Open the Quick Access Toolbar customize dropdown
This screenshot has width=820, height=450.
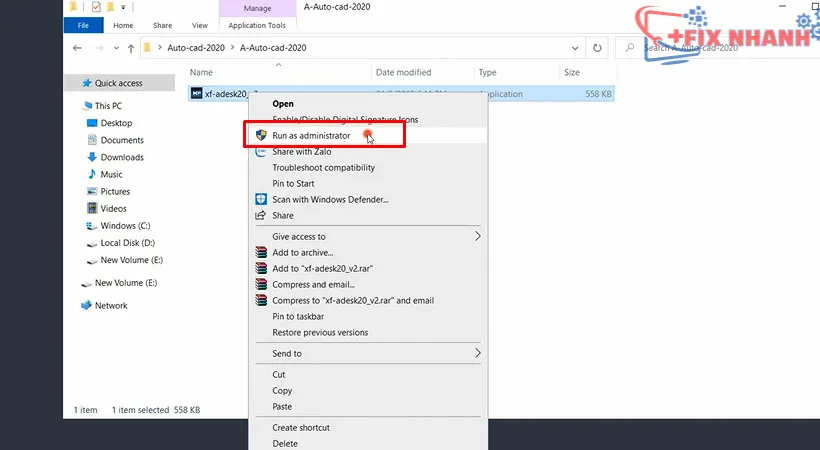[x=123, y=7]
